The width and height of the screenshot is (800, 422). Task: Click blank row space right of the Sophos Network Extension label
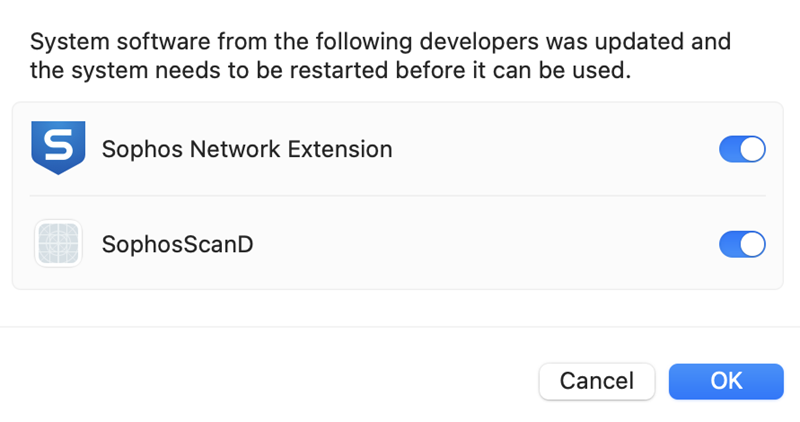550,150
